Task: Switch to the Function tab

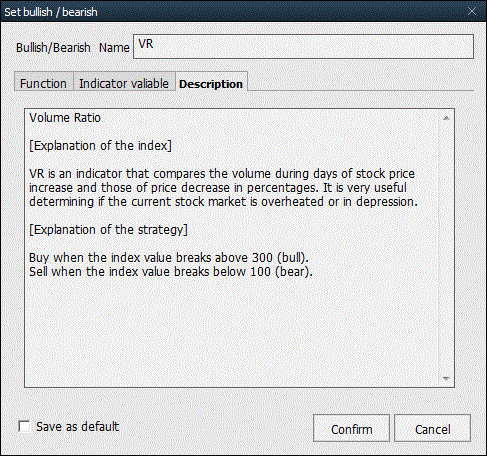Action: [x=43, y=83]
